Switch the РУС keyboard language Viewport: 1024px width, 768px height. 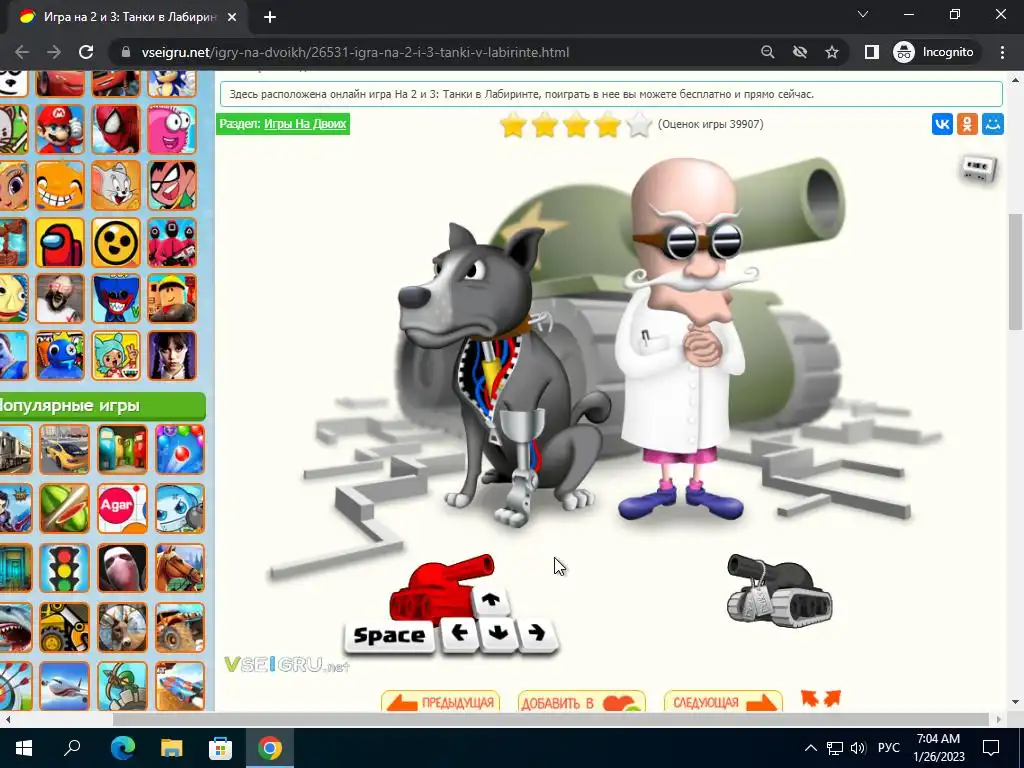[888, 748]
